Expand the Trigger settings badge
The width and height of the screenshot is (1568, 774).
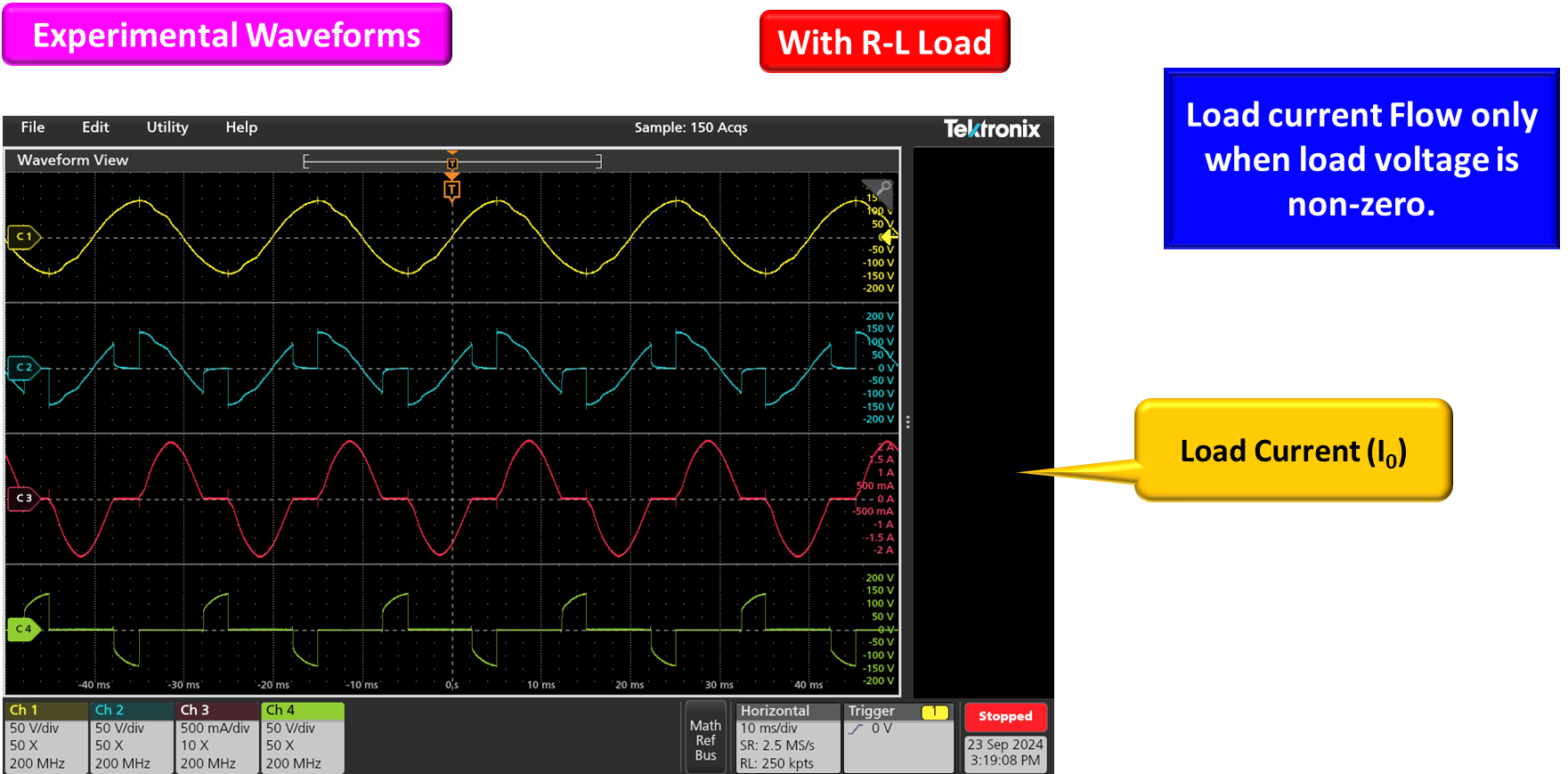tap(898, 737)
